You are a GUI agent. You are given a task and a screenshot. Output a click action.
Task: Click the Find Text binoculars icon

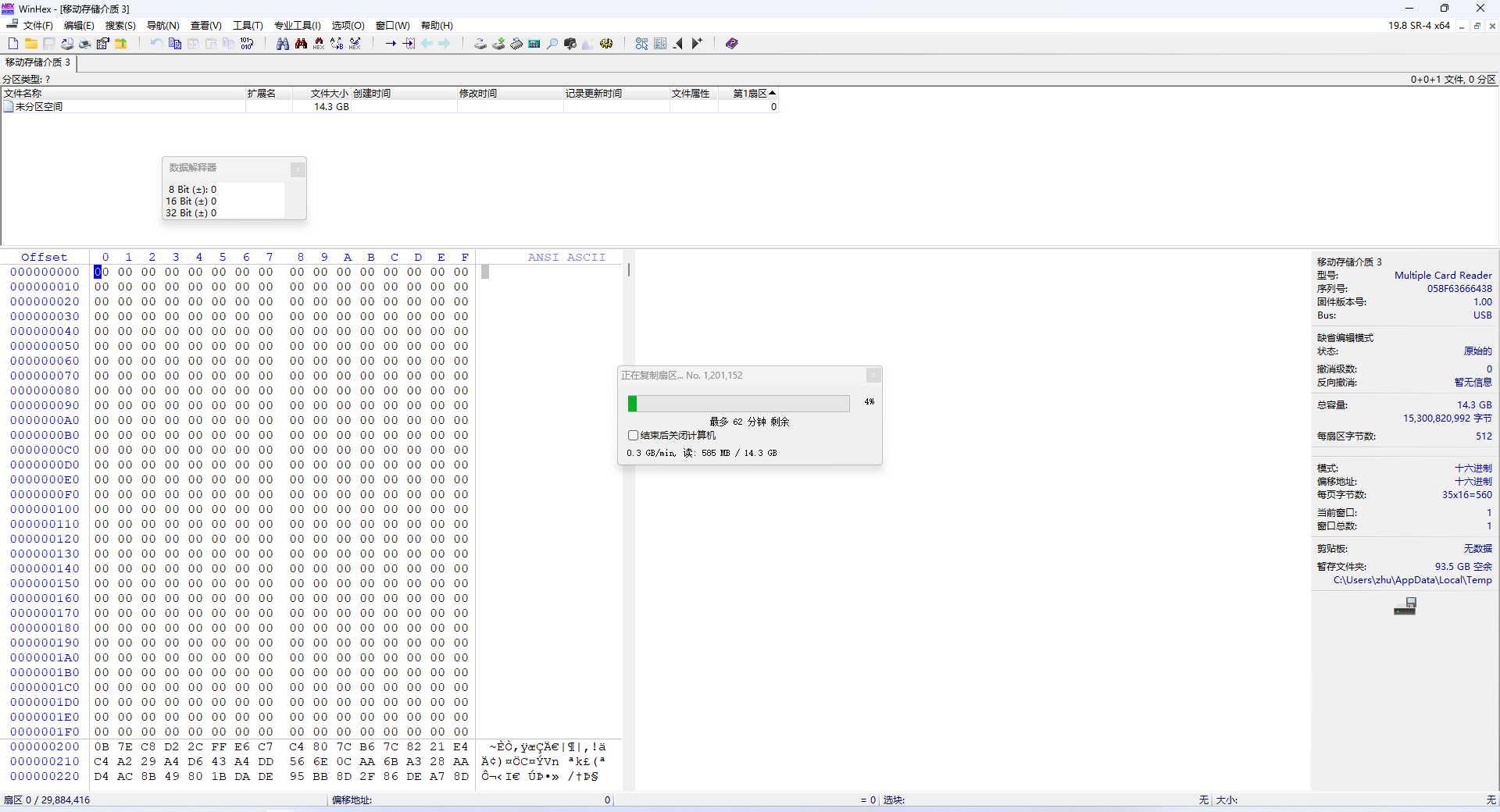(283, 44)
